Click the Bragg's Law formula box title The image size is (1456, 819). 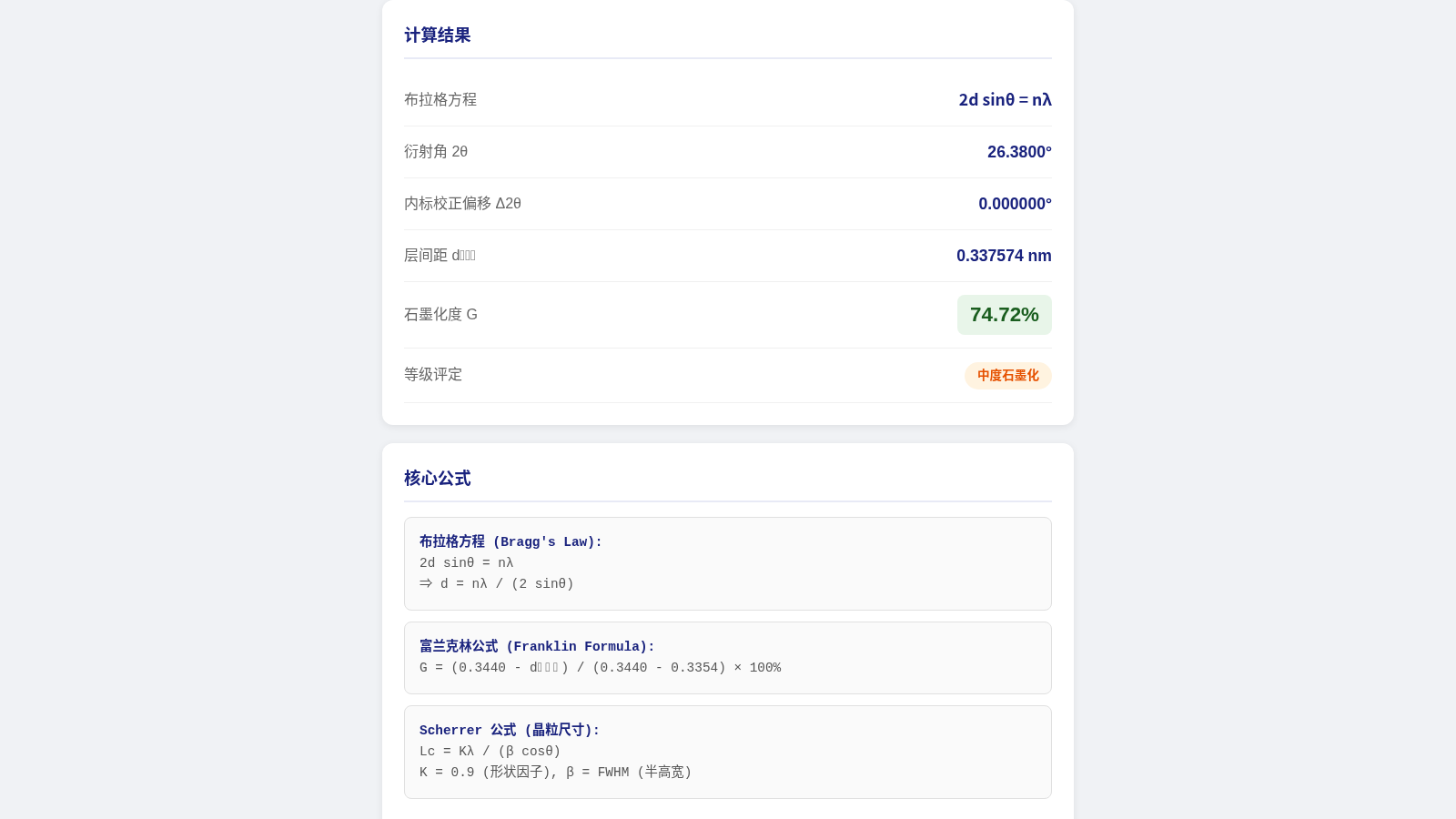pos(511,542)
